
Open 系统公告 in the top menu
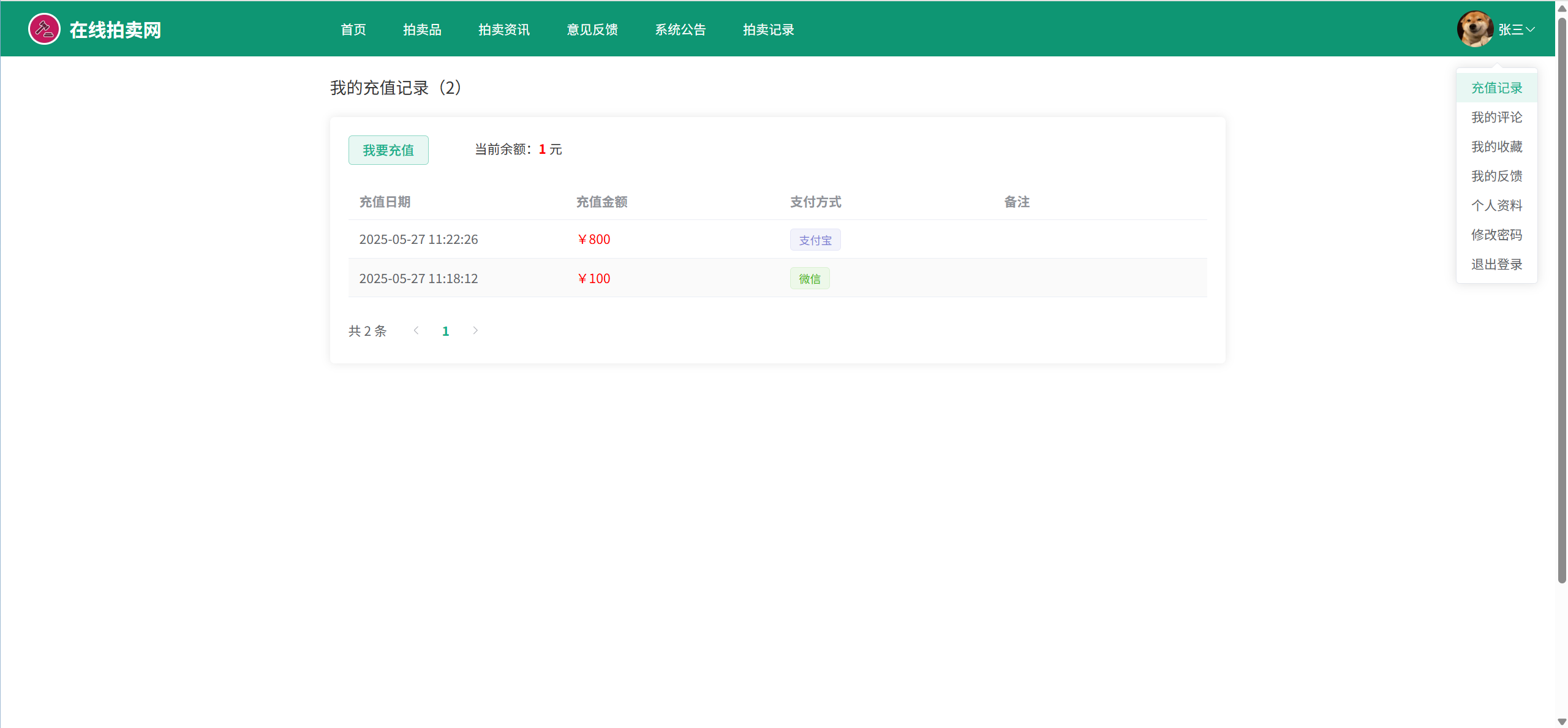click(x=680, y=29)
